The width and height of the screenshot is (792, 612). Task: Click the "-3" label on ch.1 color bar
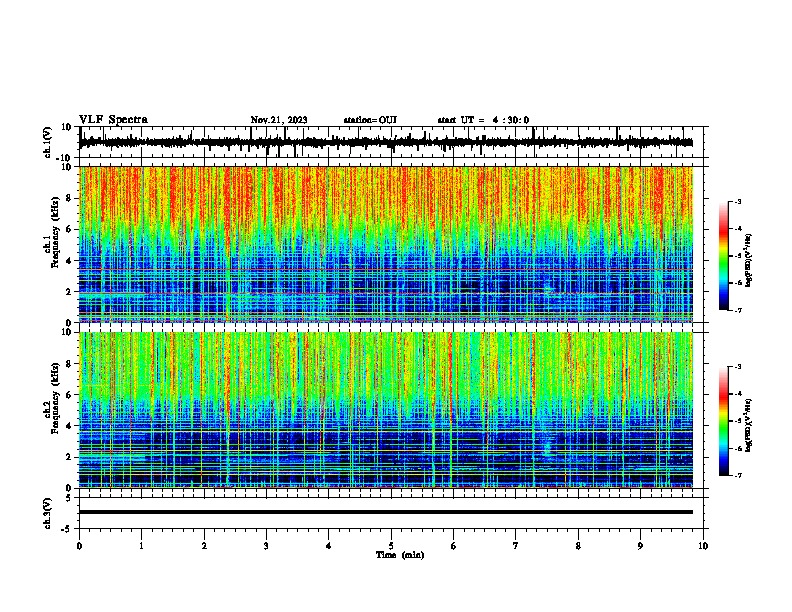[738, 201]
